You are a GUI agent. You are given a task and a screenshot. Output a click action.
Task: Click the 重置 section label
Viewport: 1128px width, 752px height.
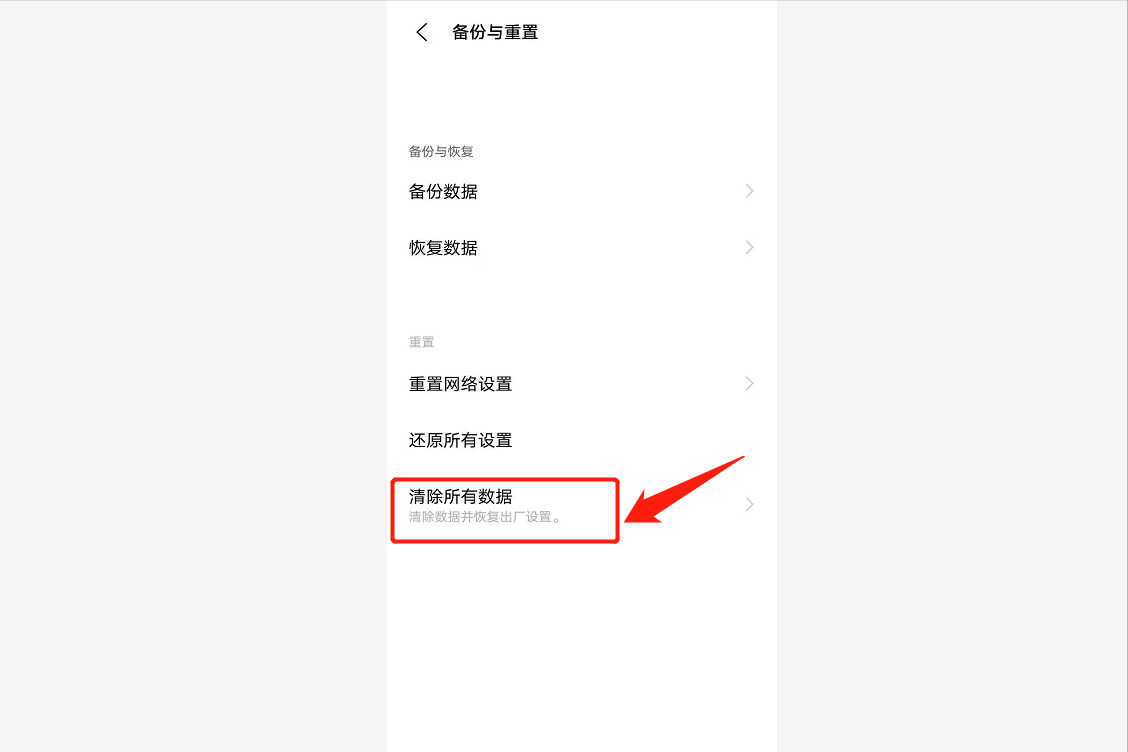tap(422, 342)
